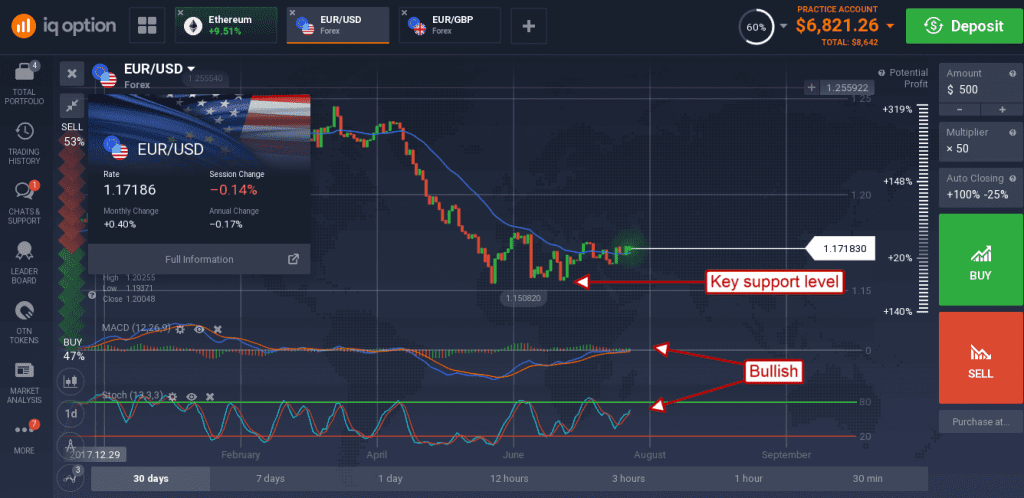Click the trader sentiment SELL/BUY bar
Image resolution: width=1024 pixels, height=498 pixels.
click(72, 241)
